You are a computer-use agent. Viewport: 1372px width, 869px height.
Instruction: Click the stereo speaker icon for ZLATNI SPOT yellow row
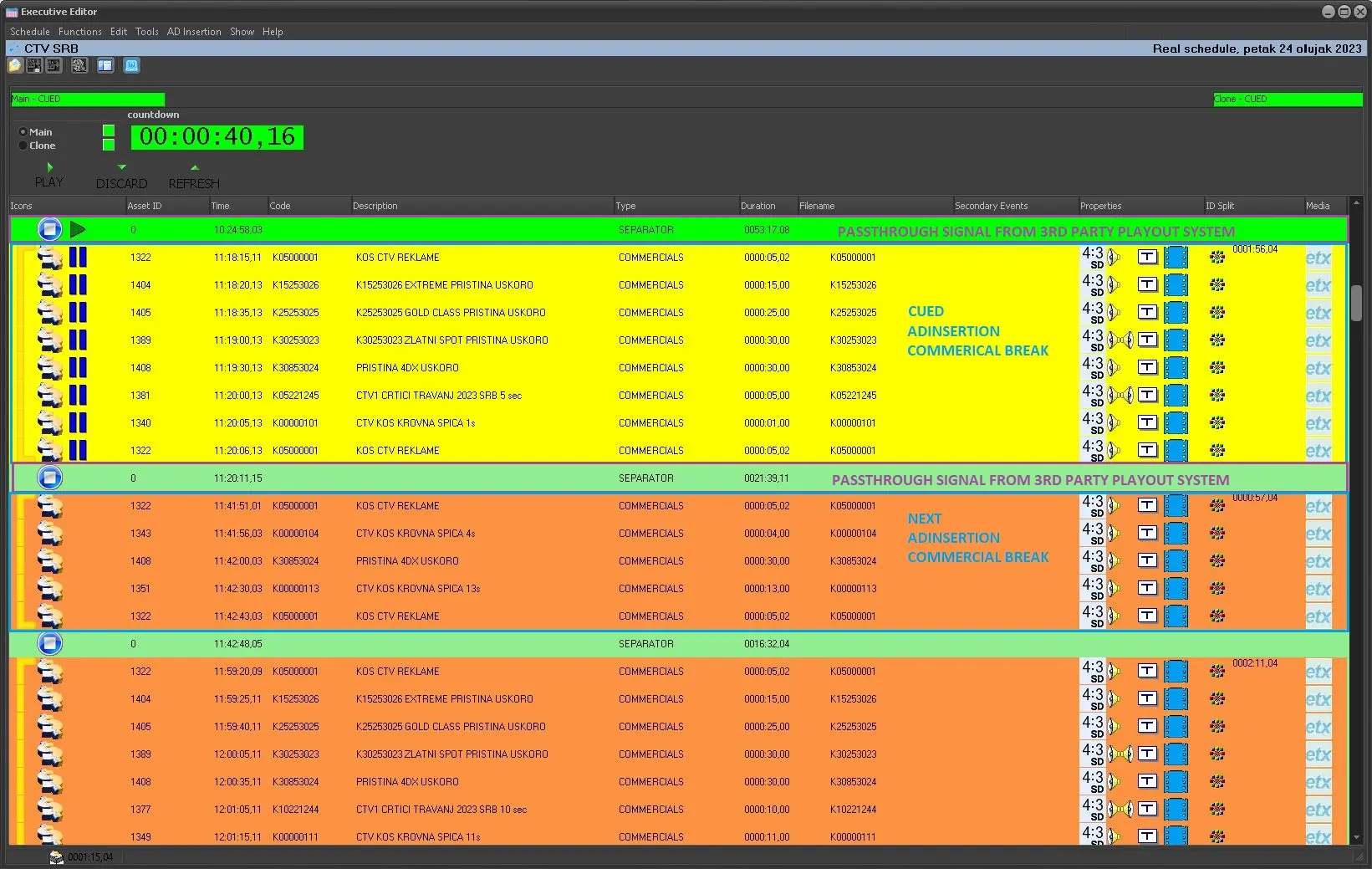click(x=1120, y=340)
